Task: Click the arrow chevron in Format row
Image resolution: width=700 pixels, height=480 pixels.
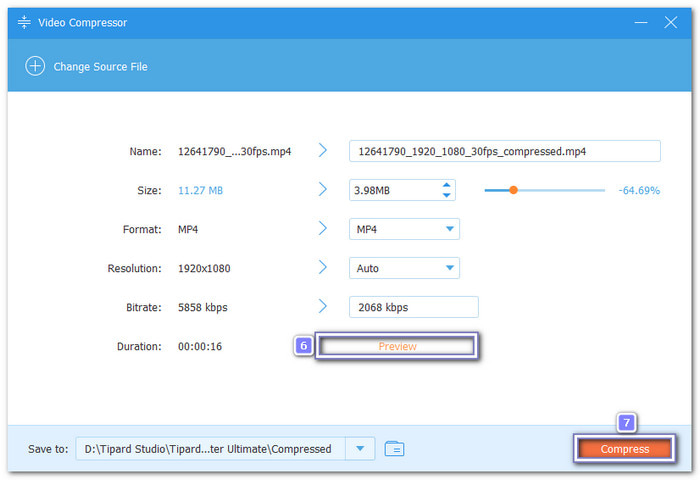Action: pos(322,228)
